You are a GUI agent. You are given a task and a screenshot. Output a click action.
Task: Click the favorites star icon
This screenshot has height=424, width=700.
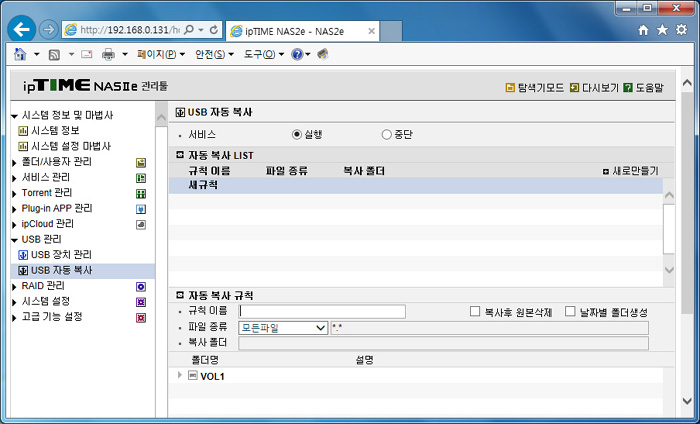pos(663,30)
